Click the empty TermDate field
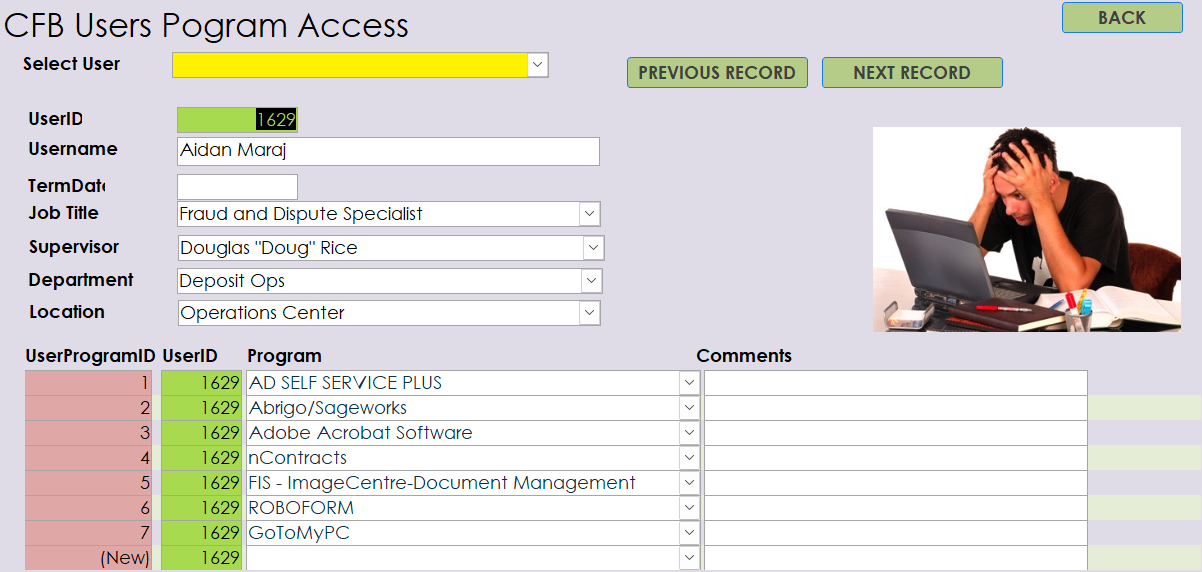 (237, 187)
